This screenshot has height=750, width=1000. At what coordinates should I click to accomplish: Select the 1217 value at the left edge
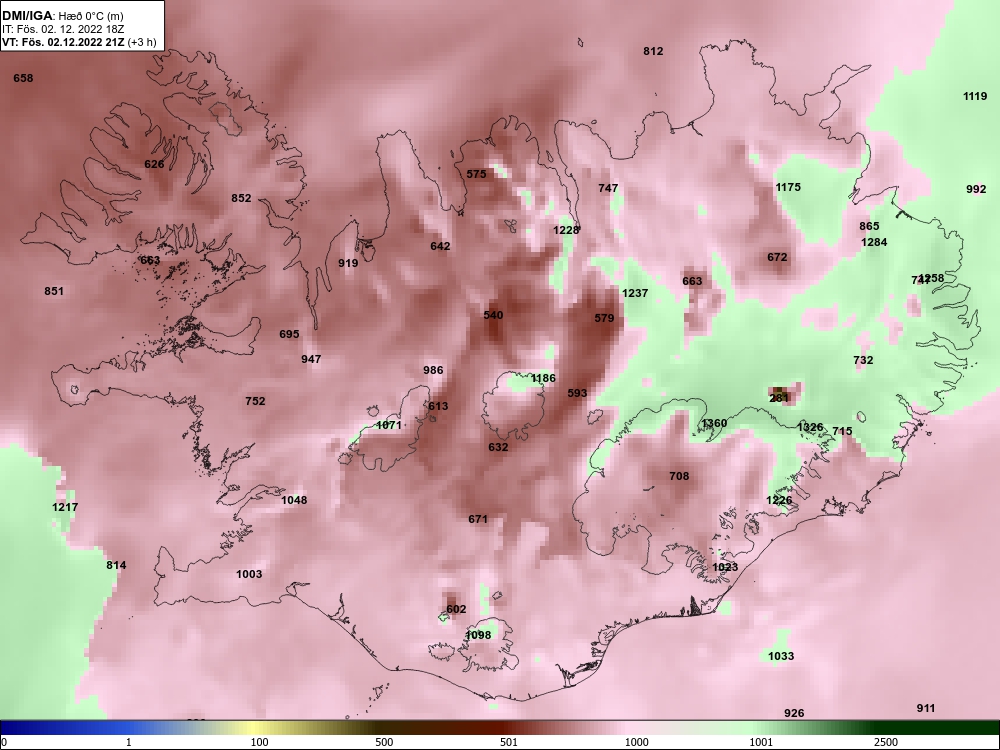tap(65, 508)
